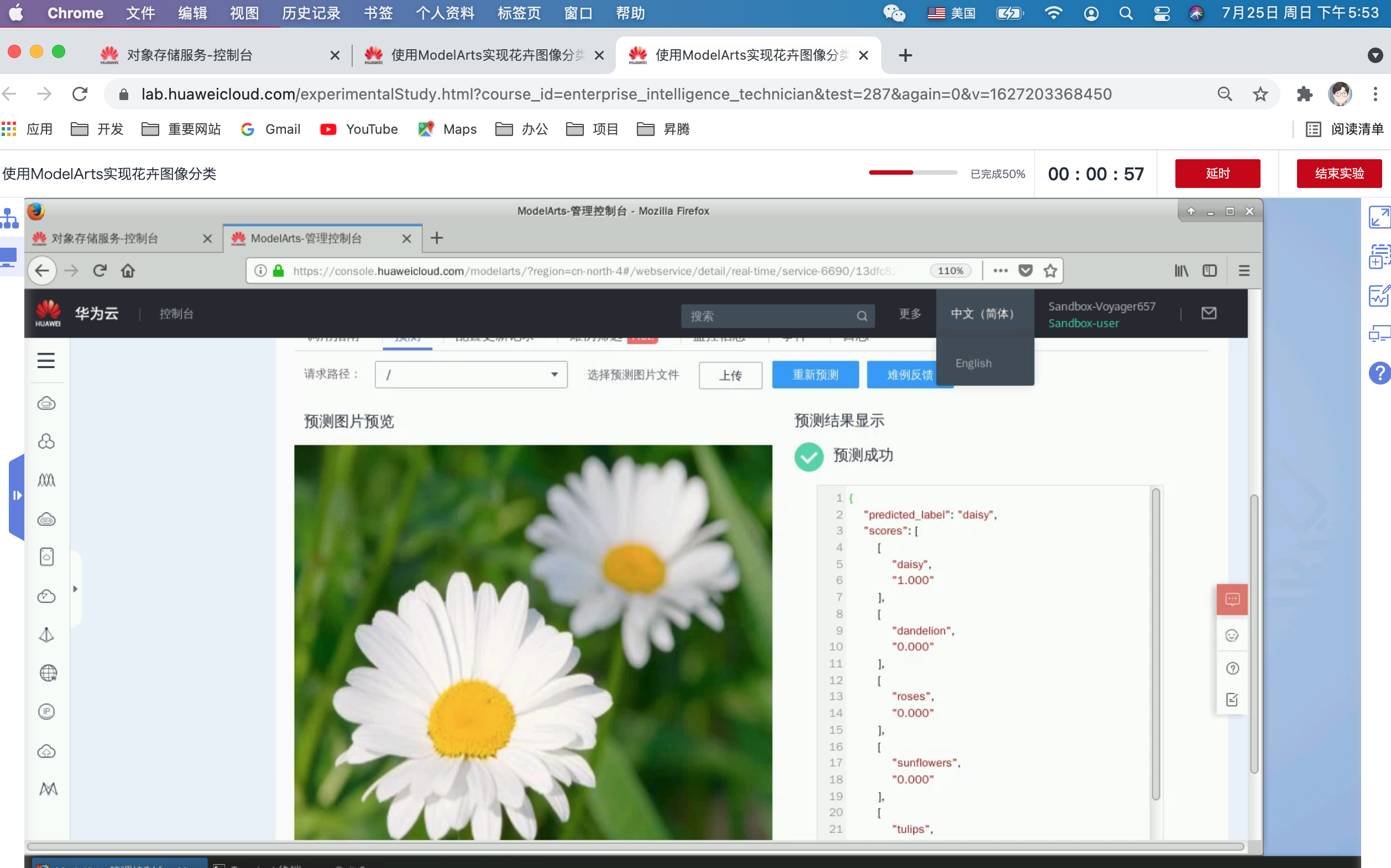Switch to English language option
The width and height of the screenshot is (1391, 868).
[x=974, y=362]
